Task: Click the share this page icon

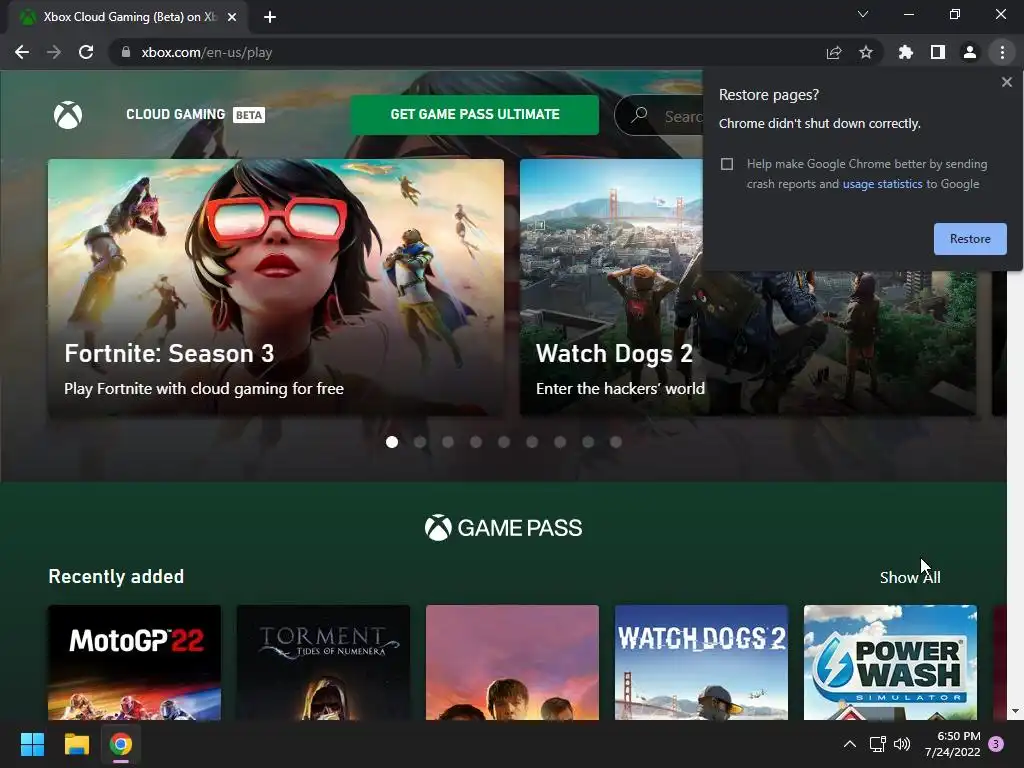Action: pos(834,52)
